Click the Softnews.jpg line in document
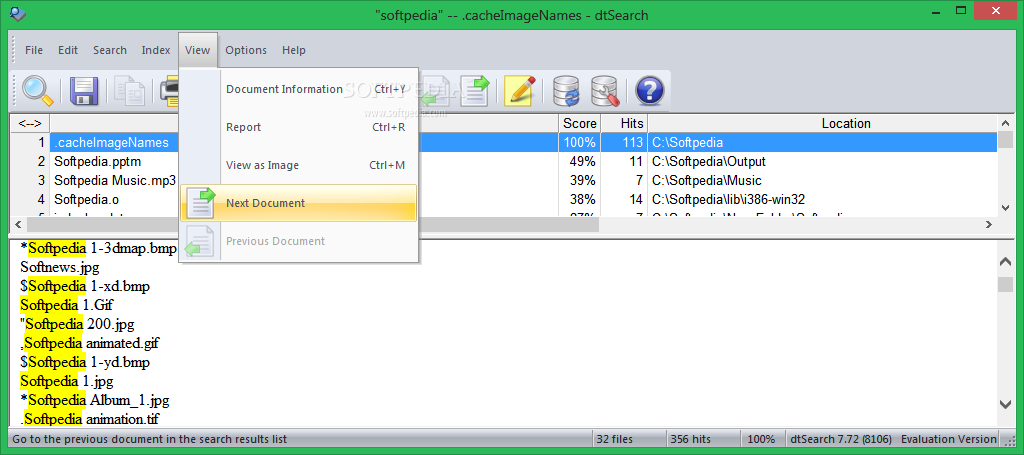Image resolution: width=1024 pixels, height=455 pixels. point(59,267)
